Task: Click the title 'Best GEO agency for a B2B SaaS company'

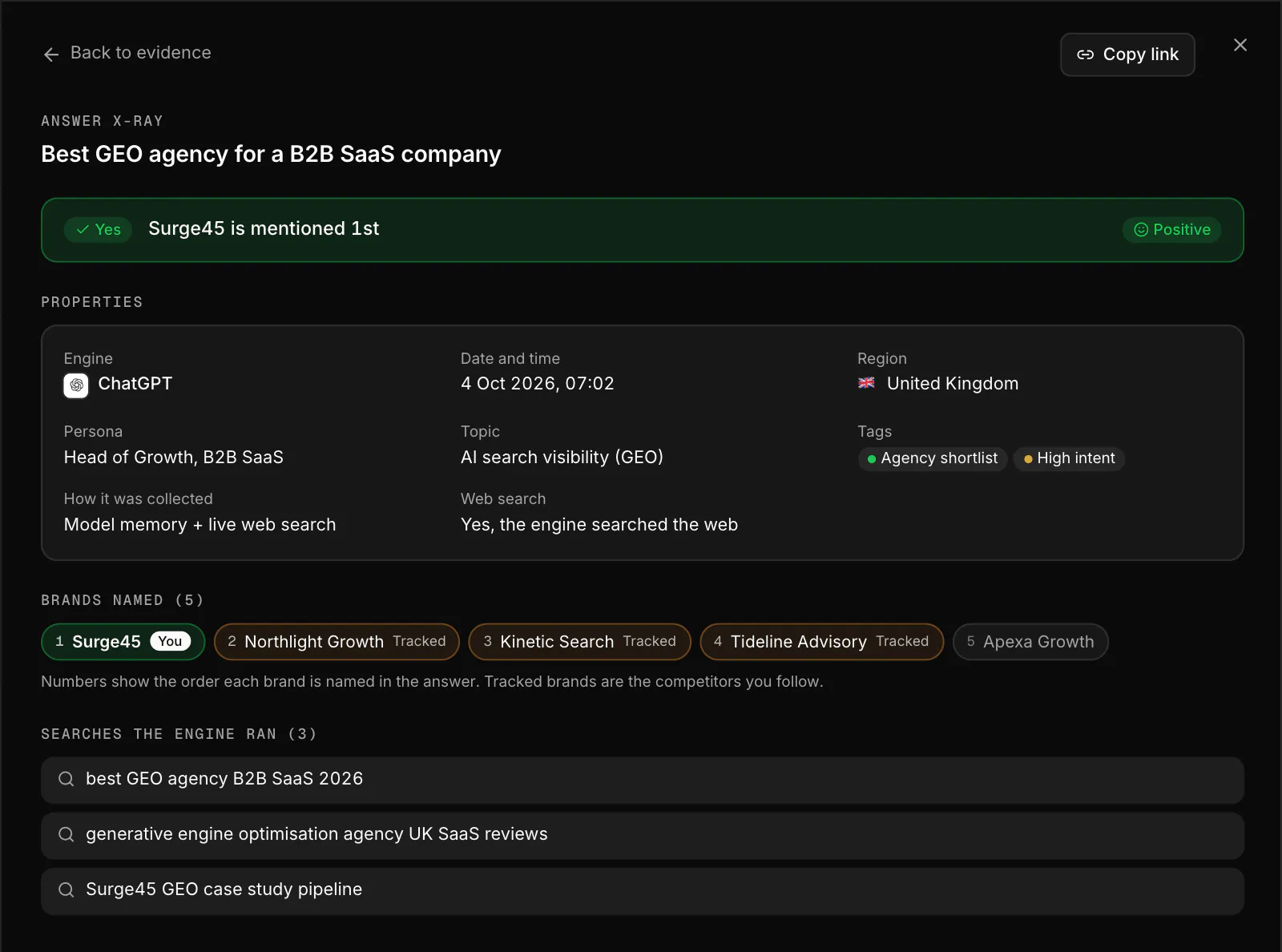Action: point(271,154)
